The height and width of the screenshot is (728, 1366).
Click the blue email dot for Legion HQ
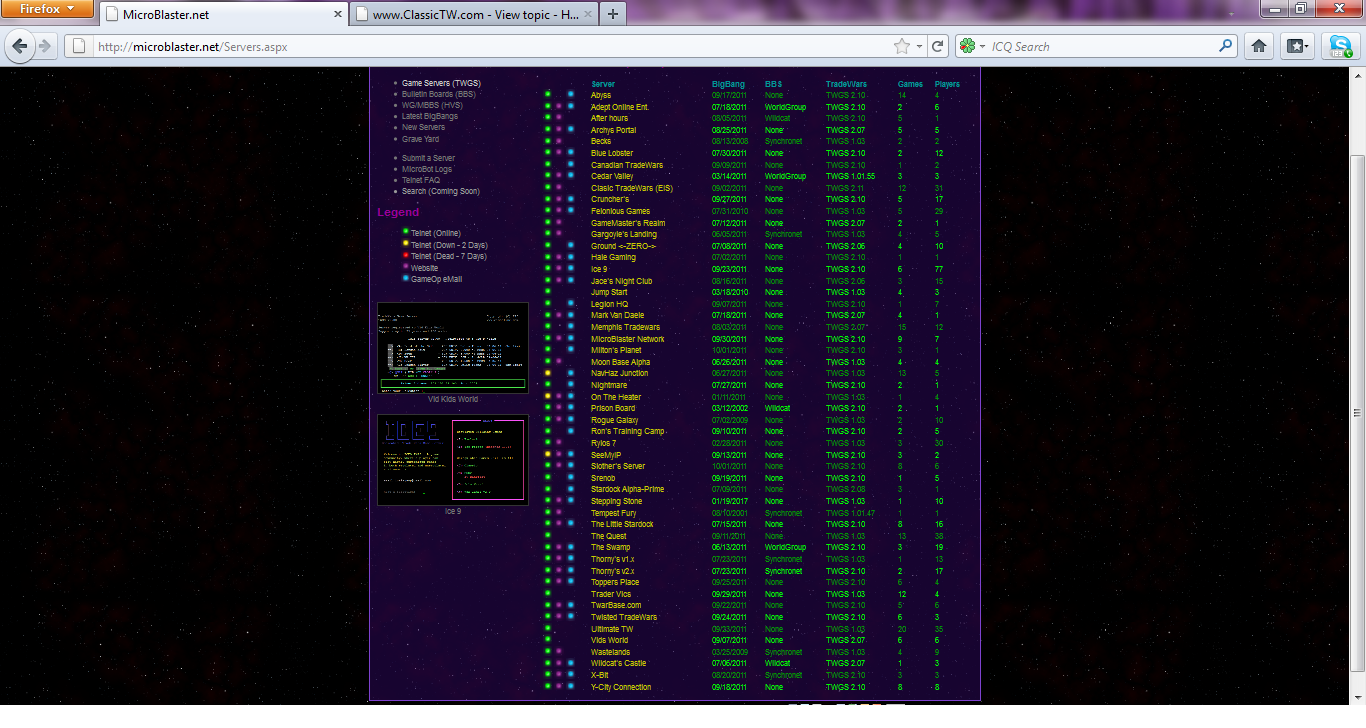coord(571,304)
